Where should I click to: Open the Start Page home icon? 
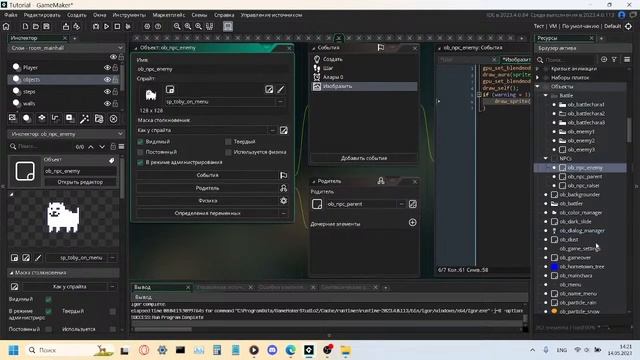tap(6, 27)
